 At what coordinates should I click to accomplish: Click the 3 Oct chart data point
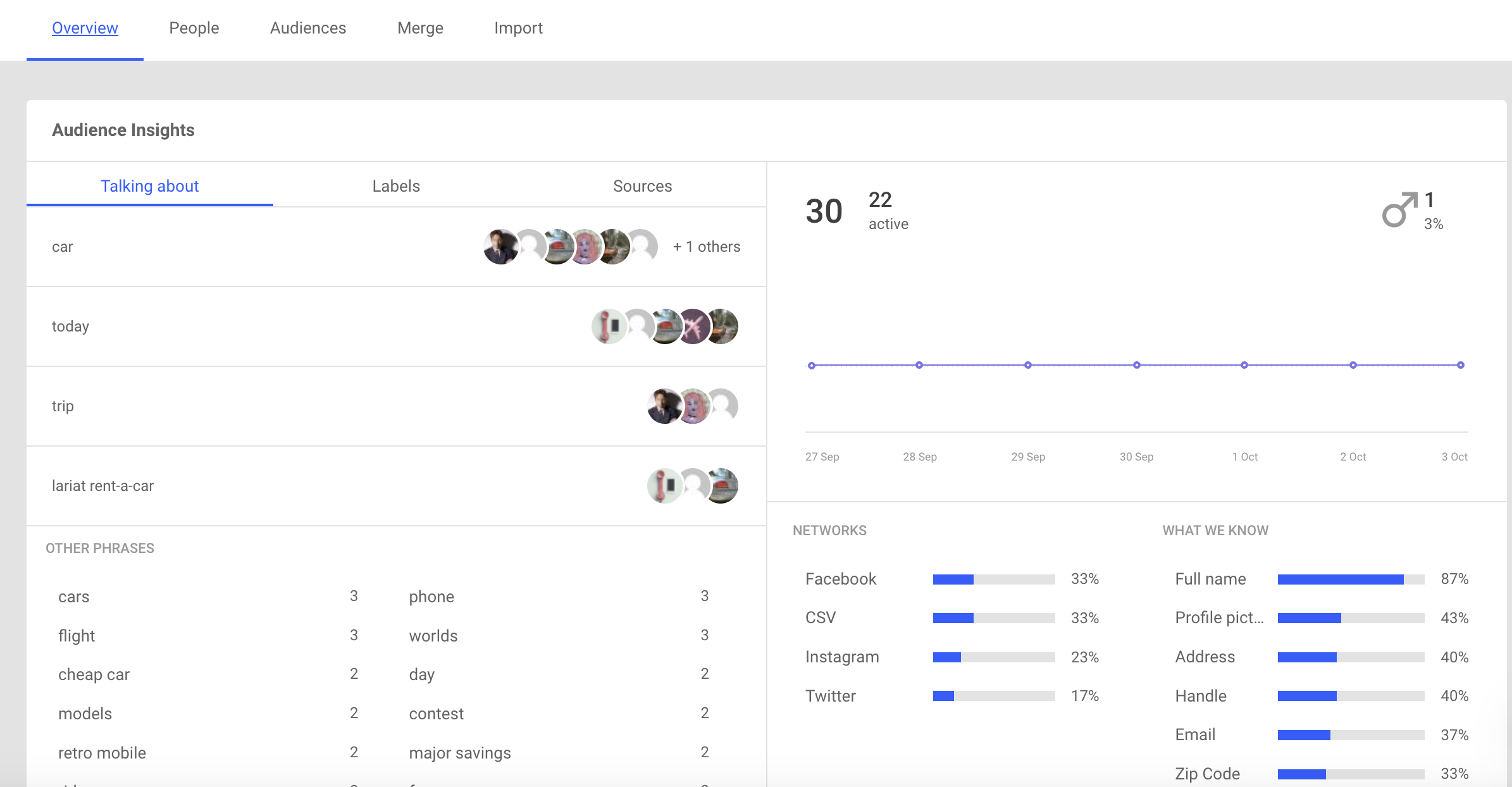click(x=1461, y=365)
